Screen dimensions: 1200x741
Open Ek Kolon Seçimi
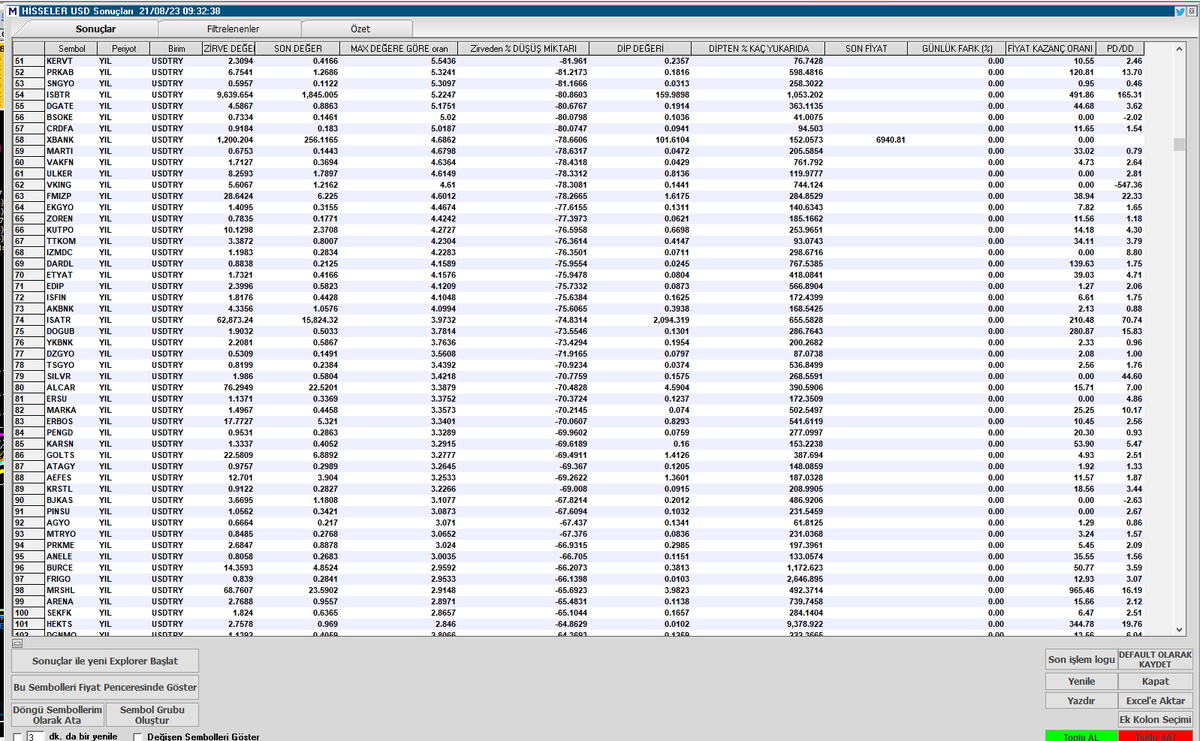coord(1155,720)
